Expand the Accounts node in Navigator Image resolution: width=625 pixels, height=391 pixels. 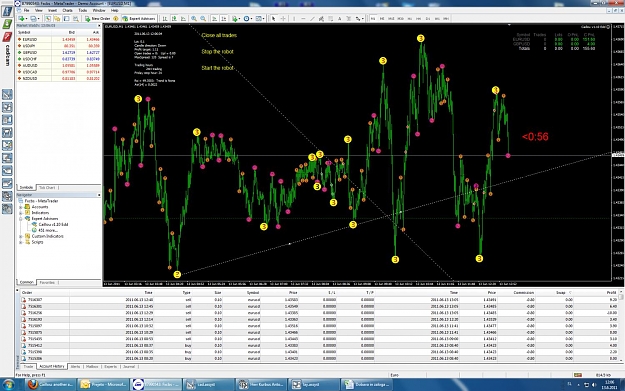[x=21, y=207]
